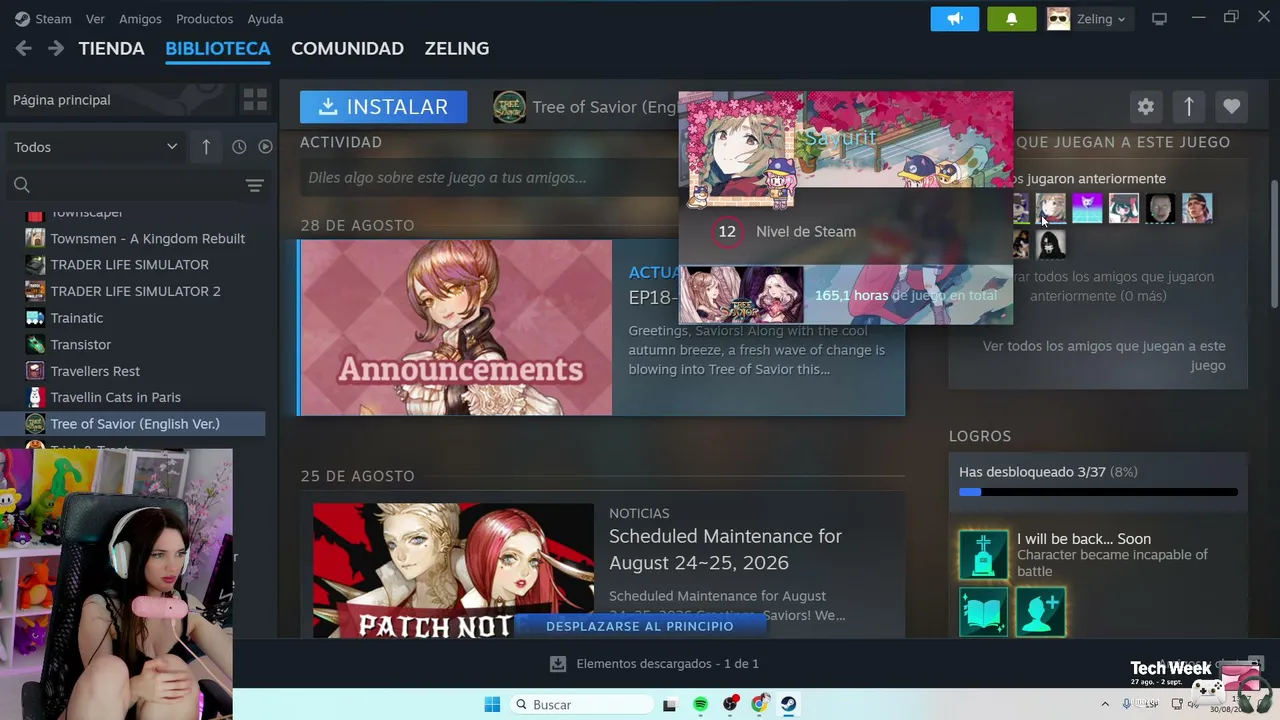Show hidden system tray icons
Viewport: 1280px width, 720px height.
[x=1105, y=705]
